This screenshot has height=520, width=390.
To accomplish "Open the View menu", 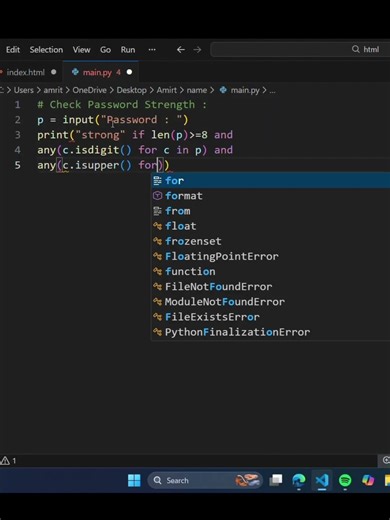I will coord(81,50).
